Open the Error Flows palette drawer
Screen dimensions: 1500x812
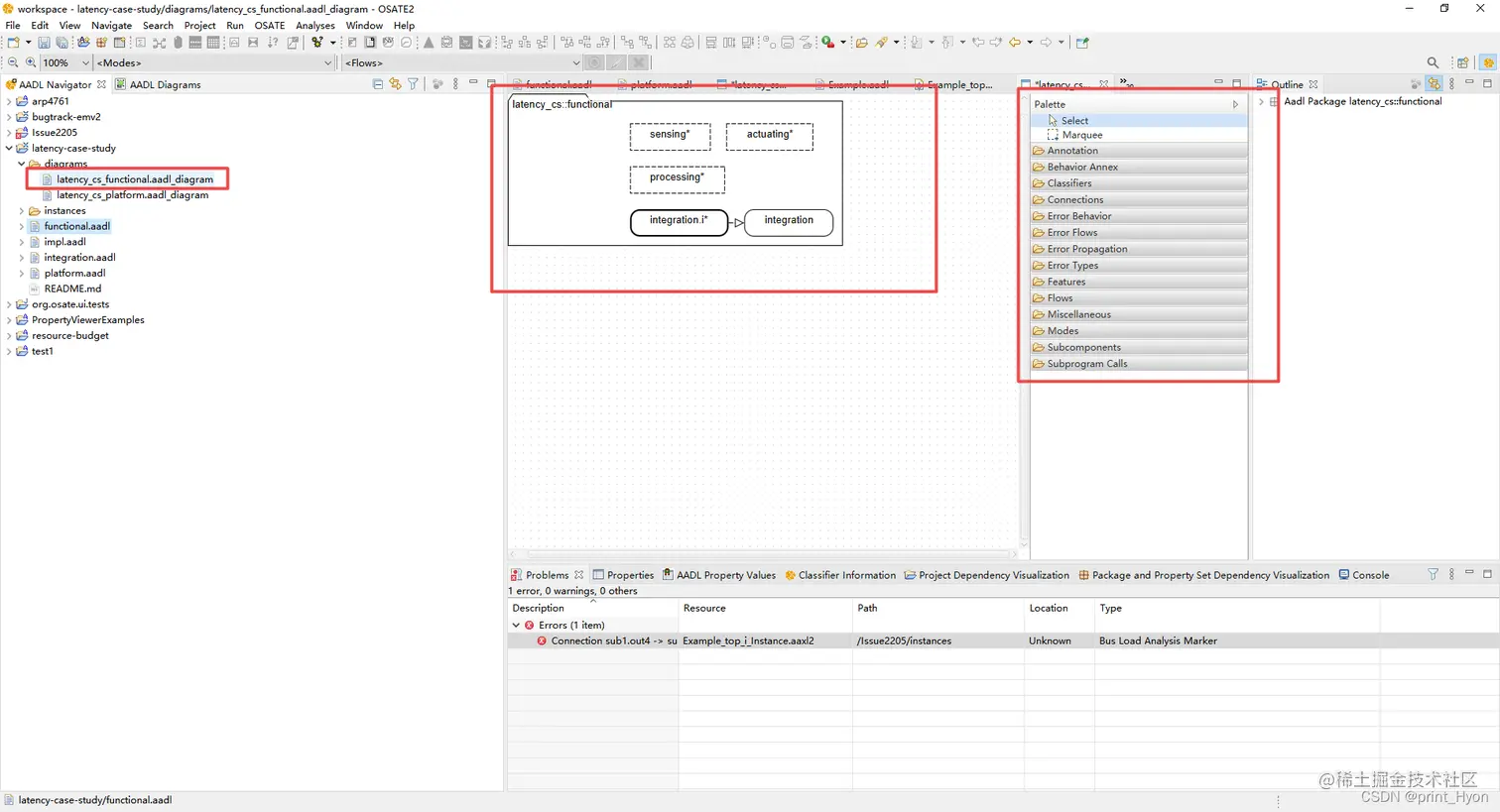point(1139,232)
